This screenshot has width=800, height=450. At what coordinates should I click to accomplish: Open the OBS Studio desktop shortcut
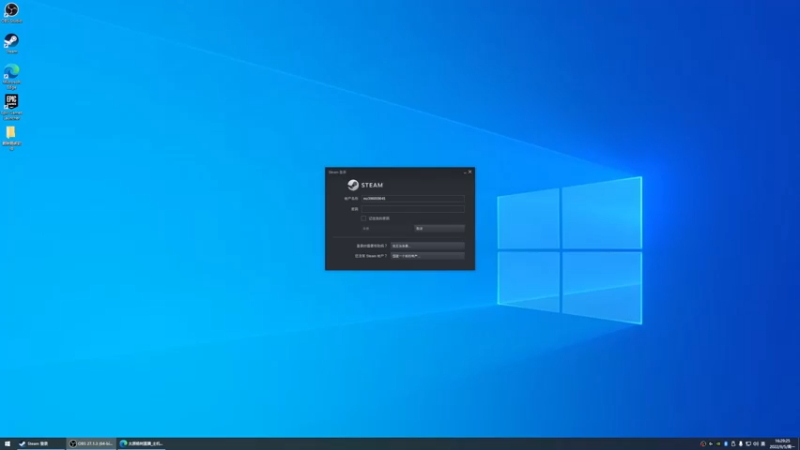click(x=11, y=13)
